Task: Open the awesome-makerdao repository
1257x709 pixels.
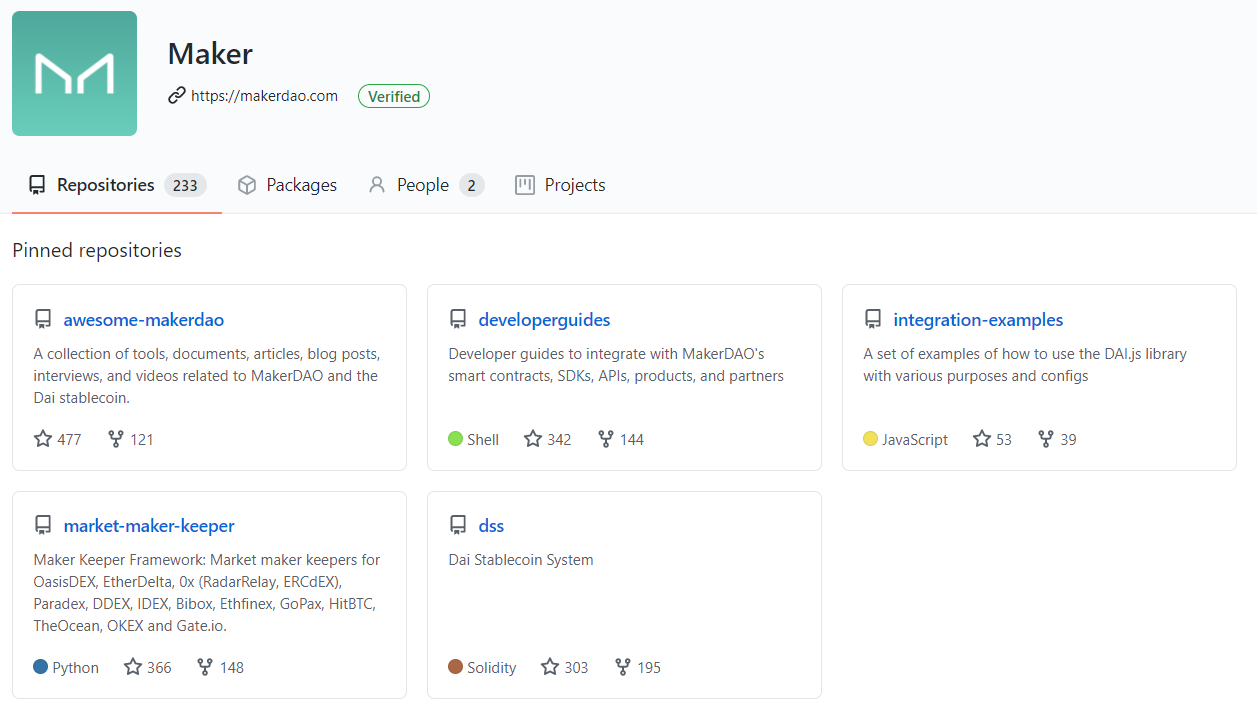Action: click(143, 320)
